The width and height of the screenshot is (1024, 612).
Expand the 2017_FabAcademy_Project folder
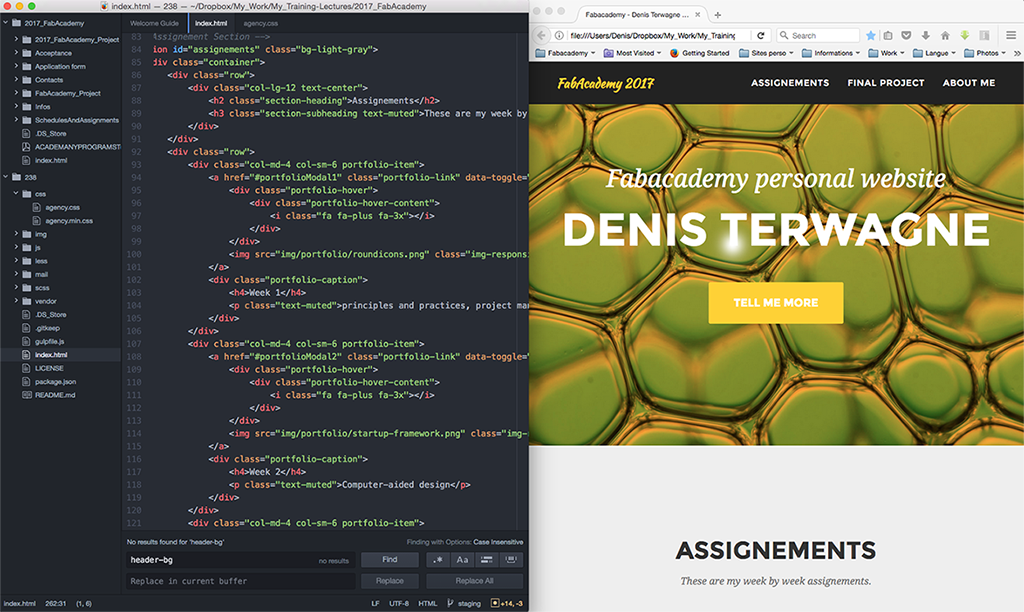click(16, 39)
